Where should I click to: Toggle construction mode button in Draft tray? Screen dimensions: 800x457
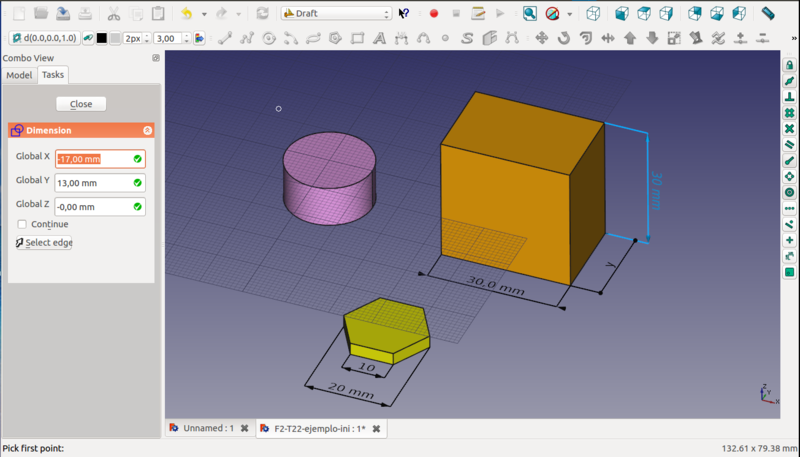coord(88,38)
